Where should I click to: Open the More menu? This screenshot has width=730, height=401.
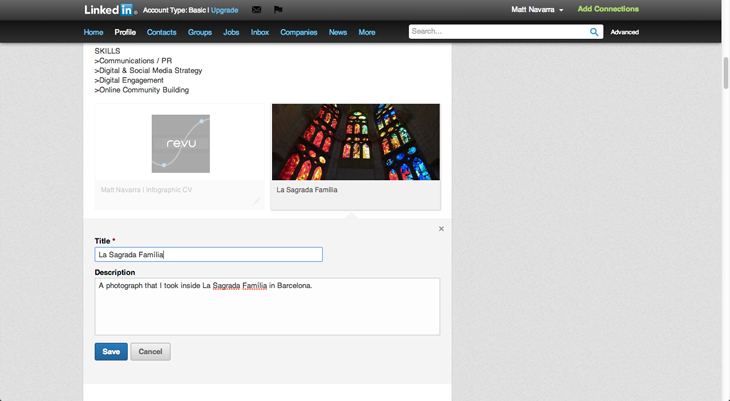(367, 32)
